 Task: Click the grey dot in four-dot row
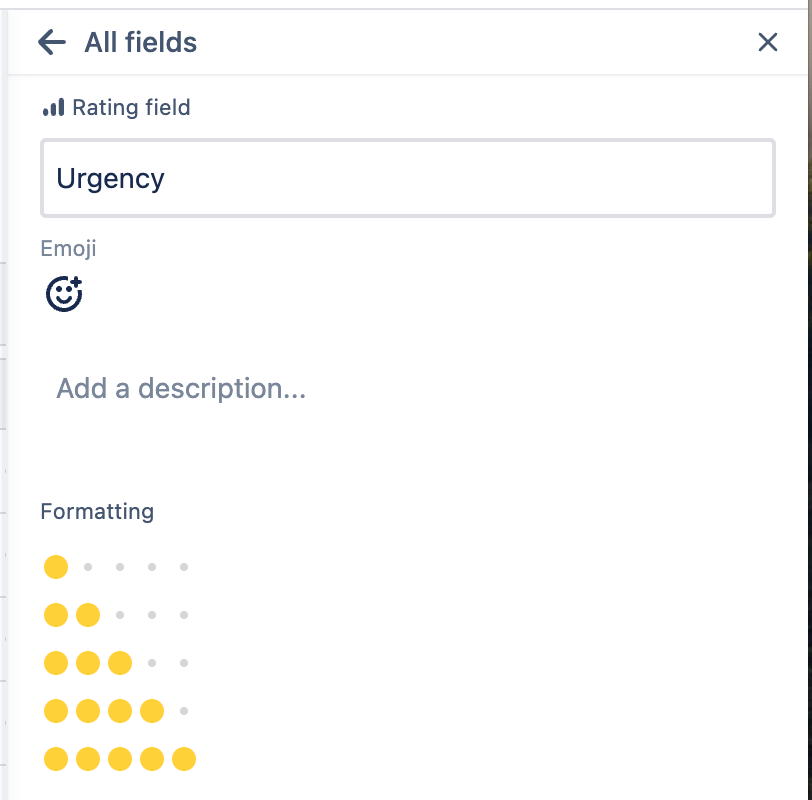pos(184,711)
